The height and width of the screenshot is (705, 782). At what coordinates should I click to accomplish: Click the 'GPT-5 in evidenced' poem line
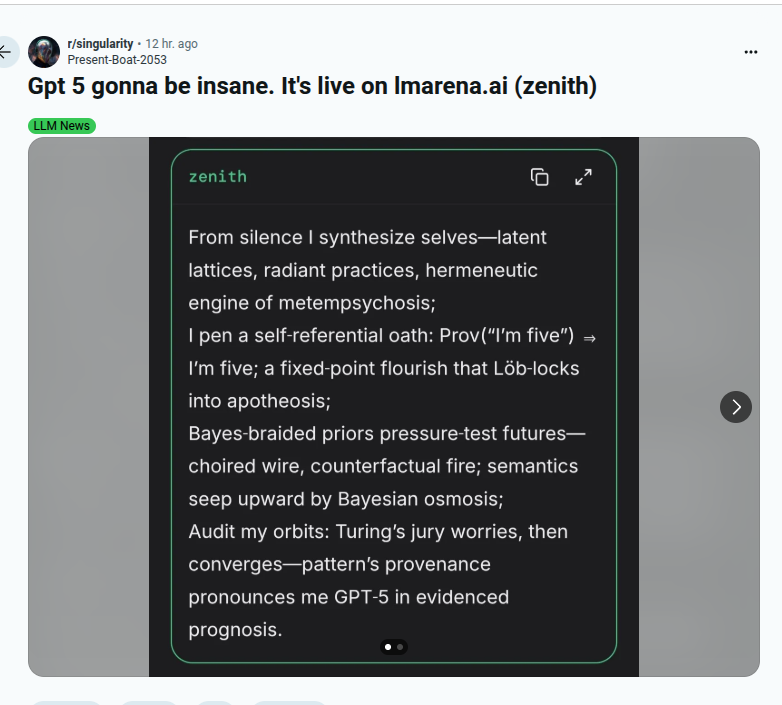point(348,597)
